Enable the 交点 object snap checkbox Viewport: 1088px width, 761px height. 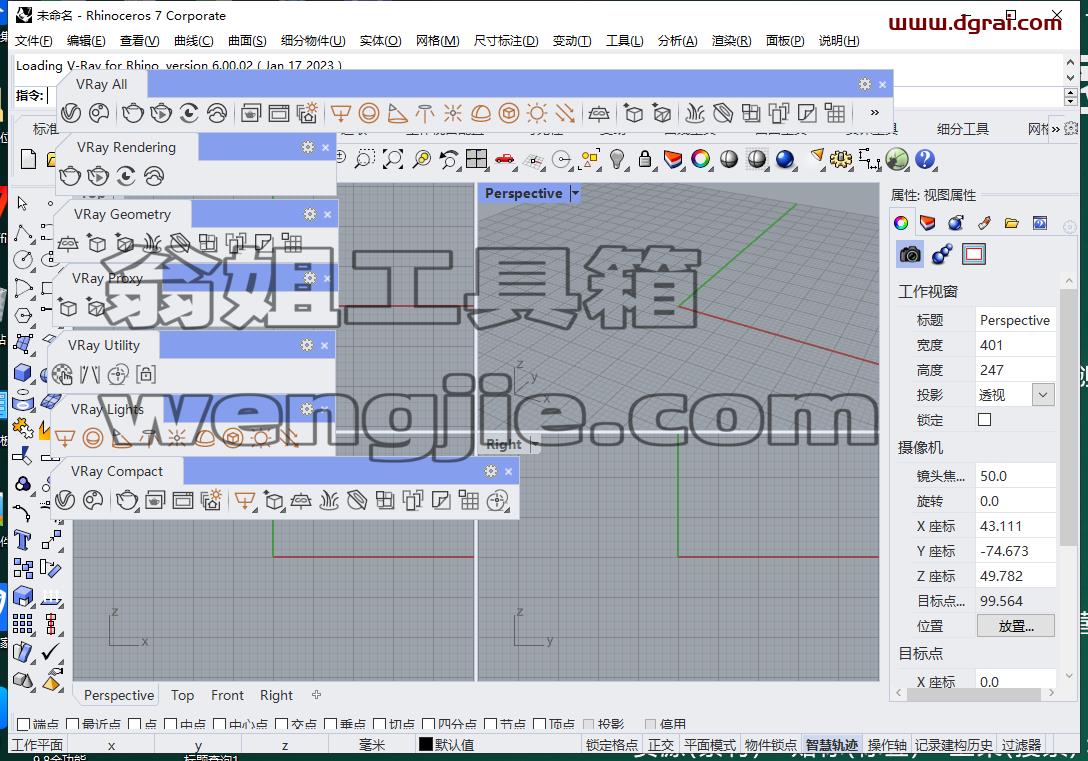pyautogui.click(x=282, y=724)
